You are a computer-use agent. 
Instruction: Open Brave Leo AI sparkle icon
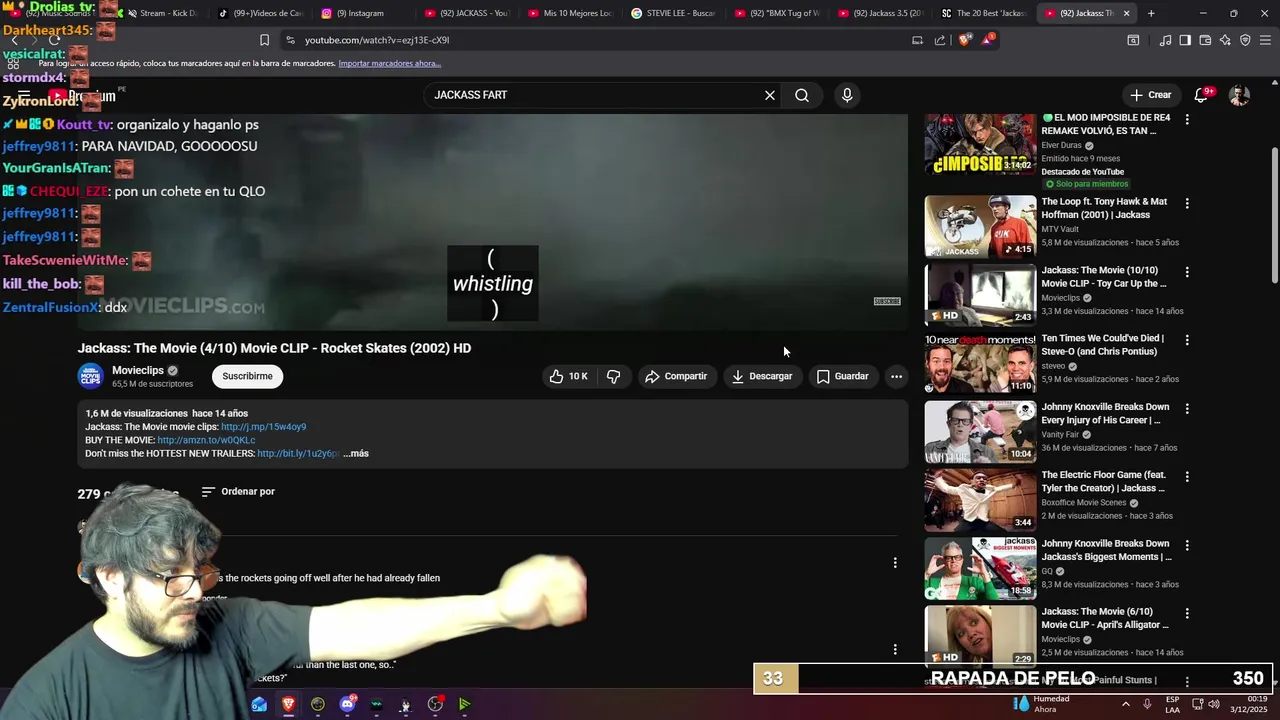[x=1225, y=40]
